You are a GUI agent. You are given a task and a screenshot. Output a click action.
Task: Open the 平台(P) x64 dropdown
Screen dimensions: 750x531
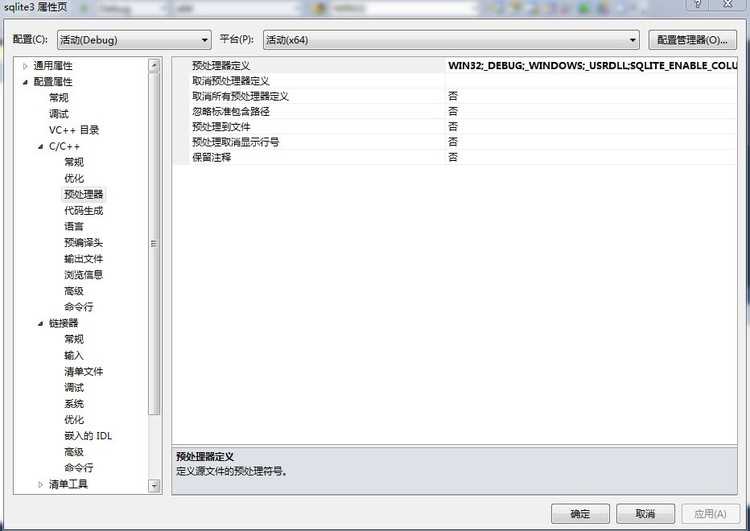tap(451, 40)
